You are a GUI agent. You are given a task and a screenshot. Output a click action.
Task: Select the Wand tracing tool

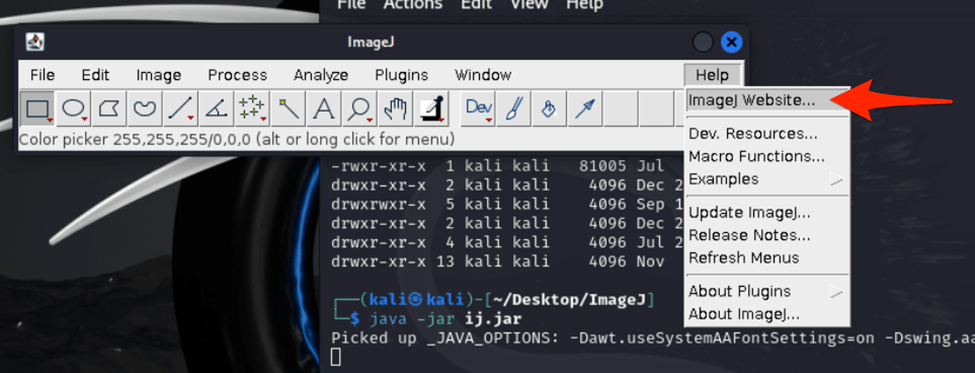pos(287,109)
